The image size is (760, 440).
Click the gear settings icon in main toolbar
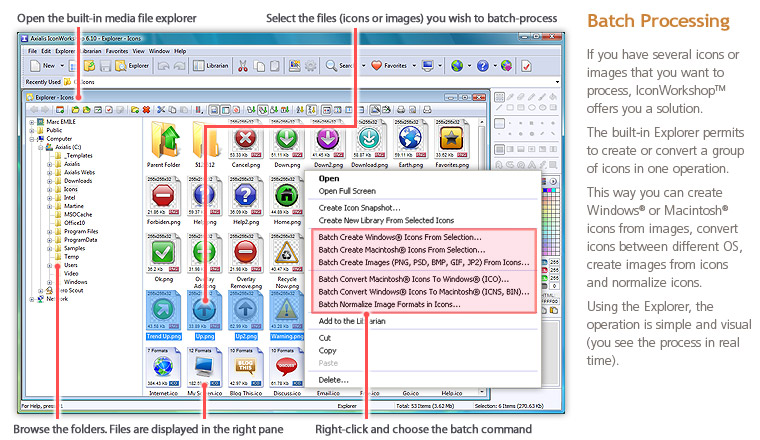coord(310,66)
